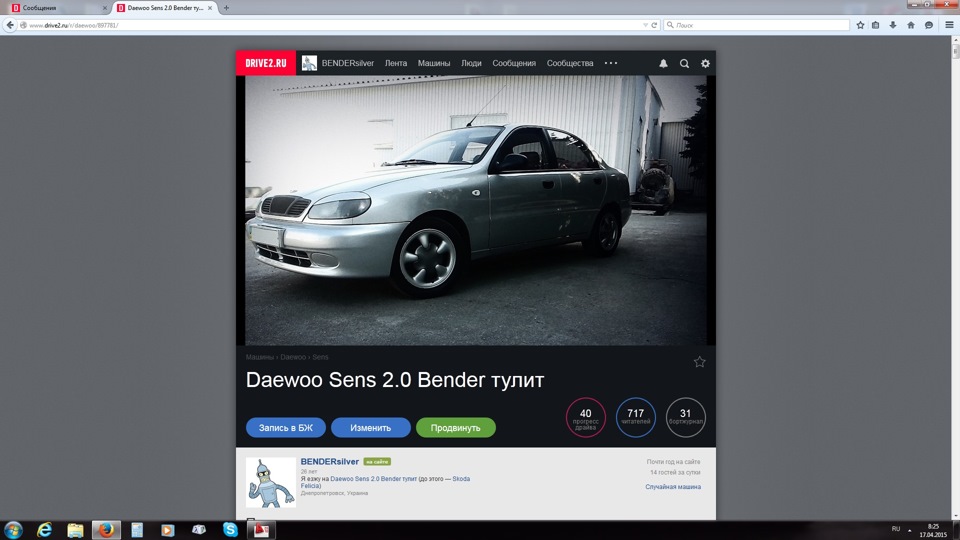The image size is (960, 540).
Task: Open Firefox bookmarks list icon
Action: [x=876, y=25]
